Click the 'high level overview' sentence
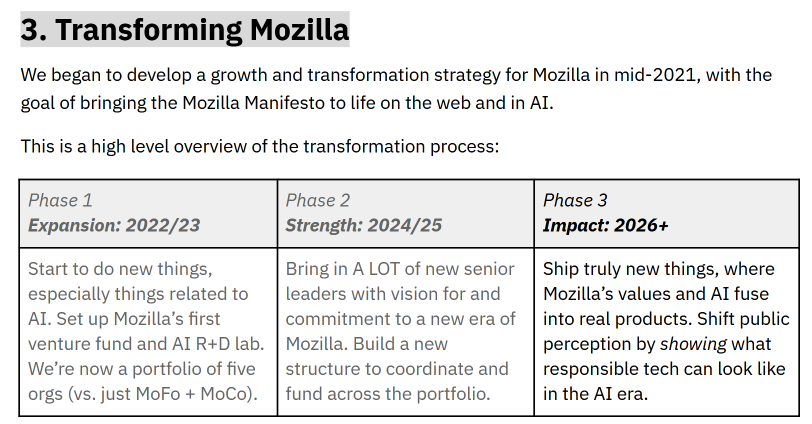The image size is (812, 424). (x=259, y=147)
